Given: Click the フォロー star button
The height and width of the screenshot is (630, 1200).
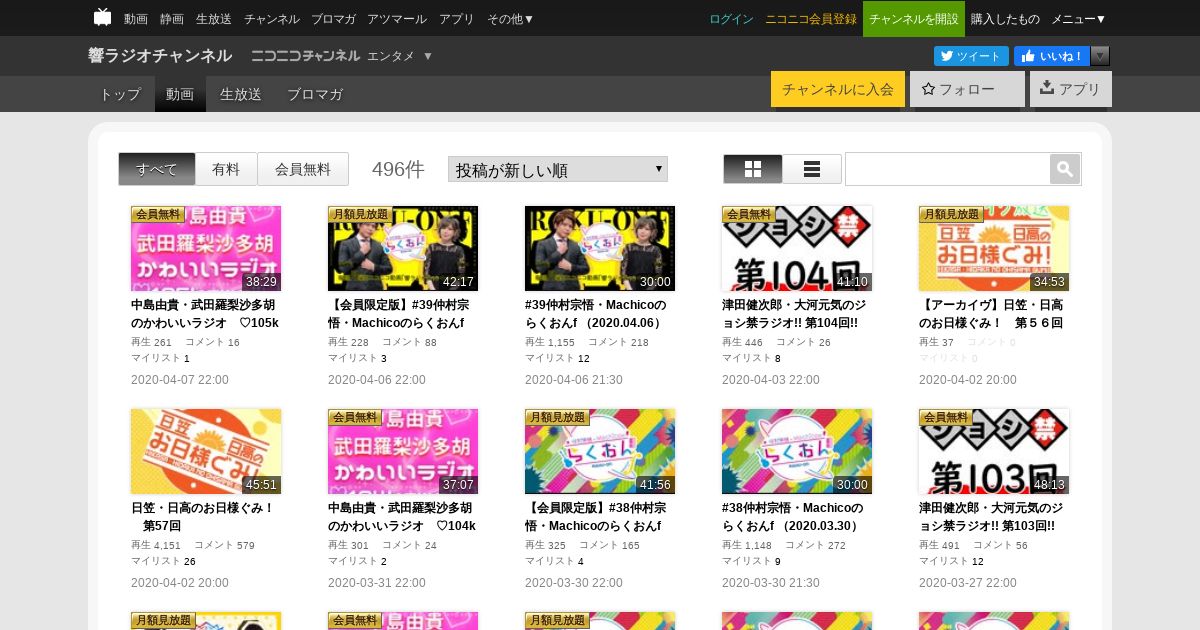Looking at the screenshot, I should point(967,89).
